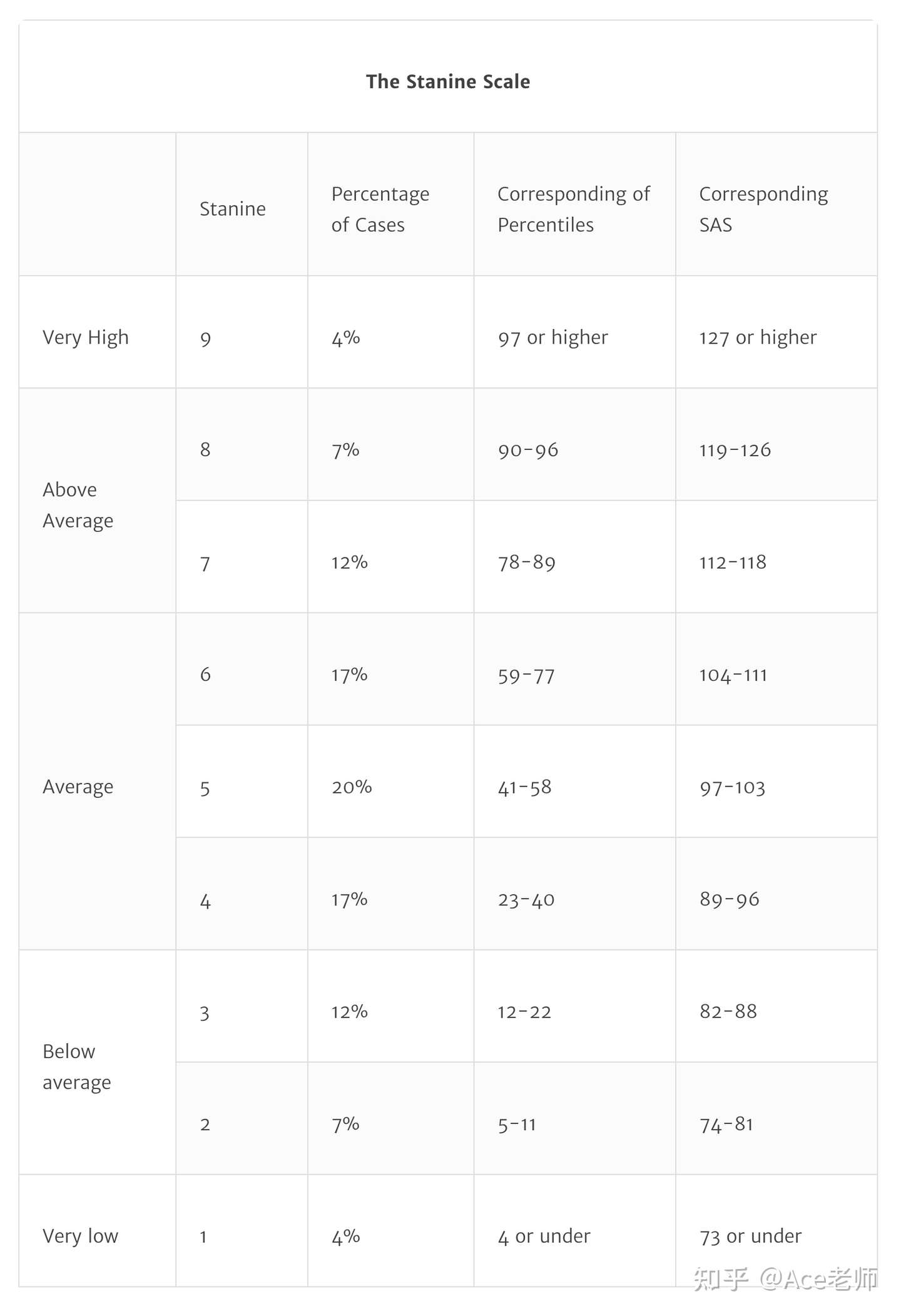
Task: Click the table title The Stanine Scale
Action: point(448,81)
